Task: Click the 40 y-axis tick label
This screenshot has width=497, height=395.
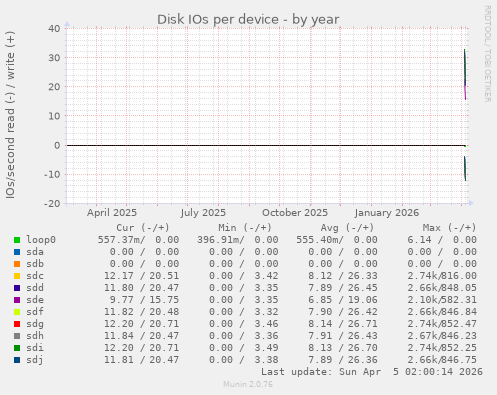Action: coord(54,28)
